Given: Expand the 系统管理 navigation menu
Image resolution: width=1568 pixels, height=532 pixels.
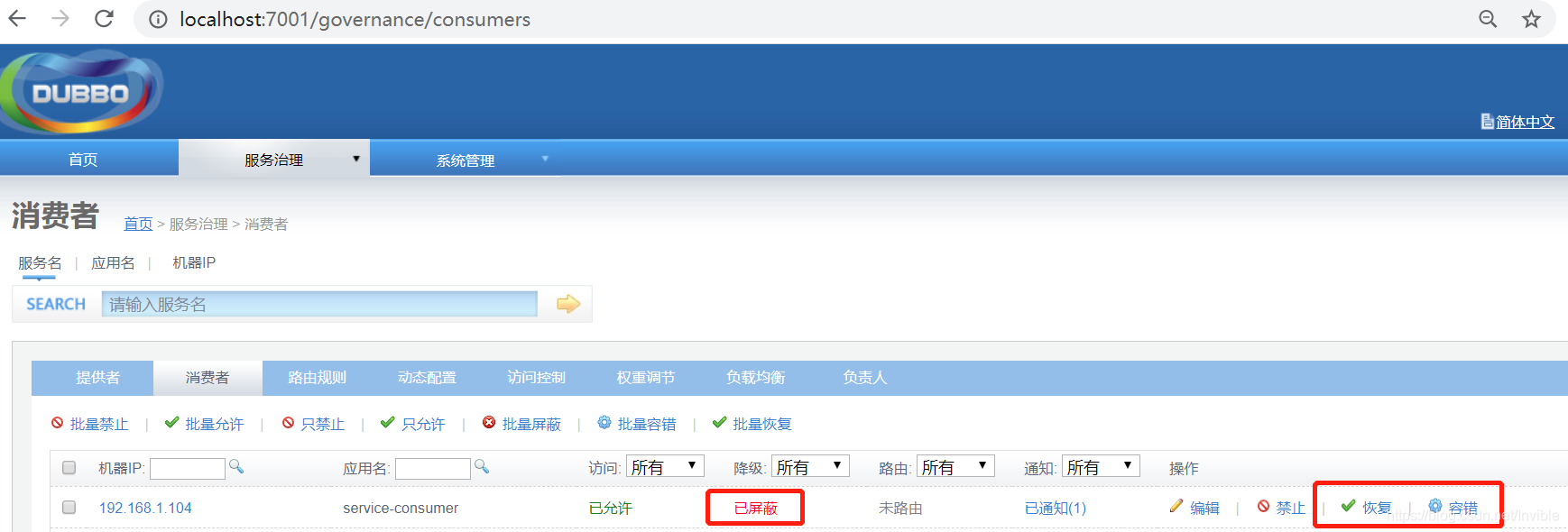Looking at the screenshot, I should click(x=466, y=160).
